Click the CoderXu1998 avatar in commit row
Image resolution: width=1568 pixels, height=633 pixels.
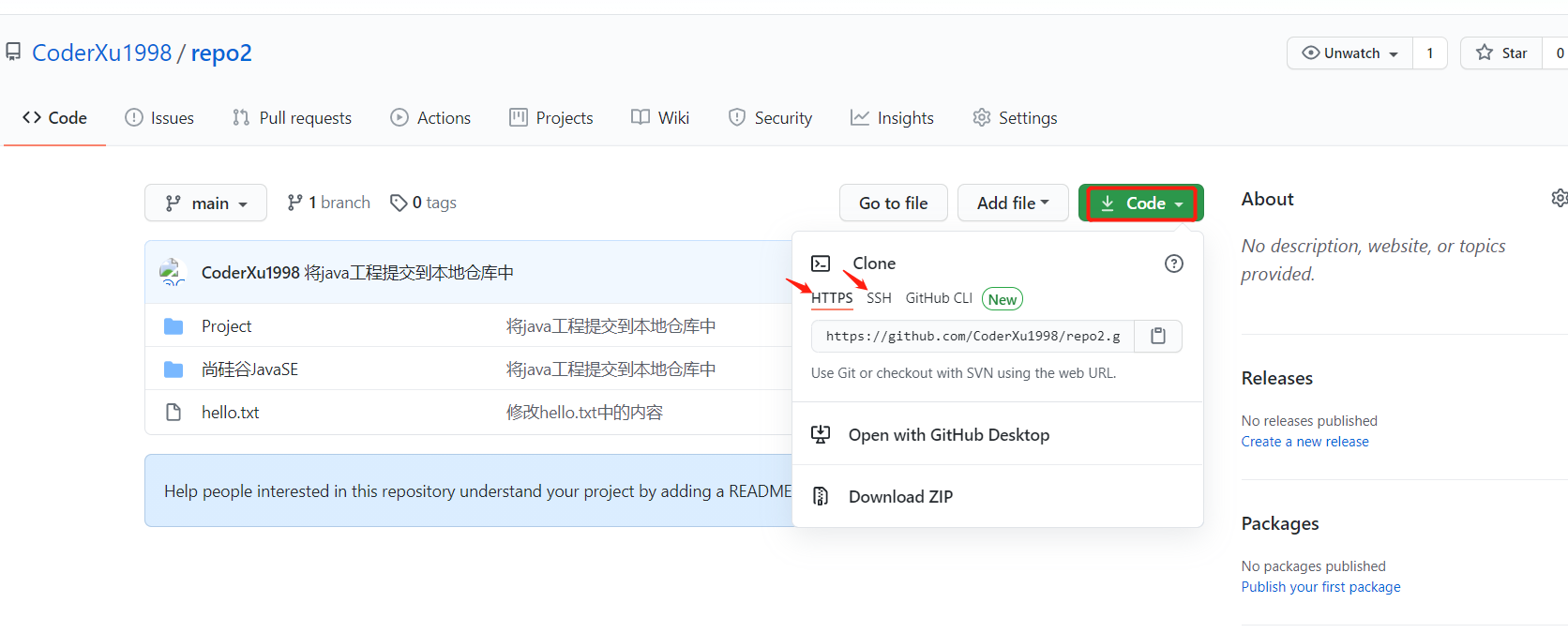(x=173, y=272)
